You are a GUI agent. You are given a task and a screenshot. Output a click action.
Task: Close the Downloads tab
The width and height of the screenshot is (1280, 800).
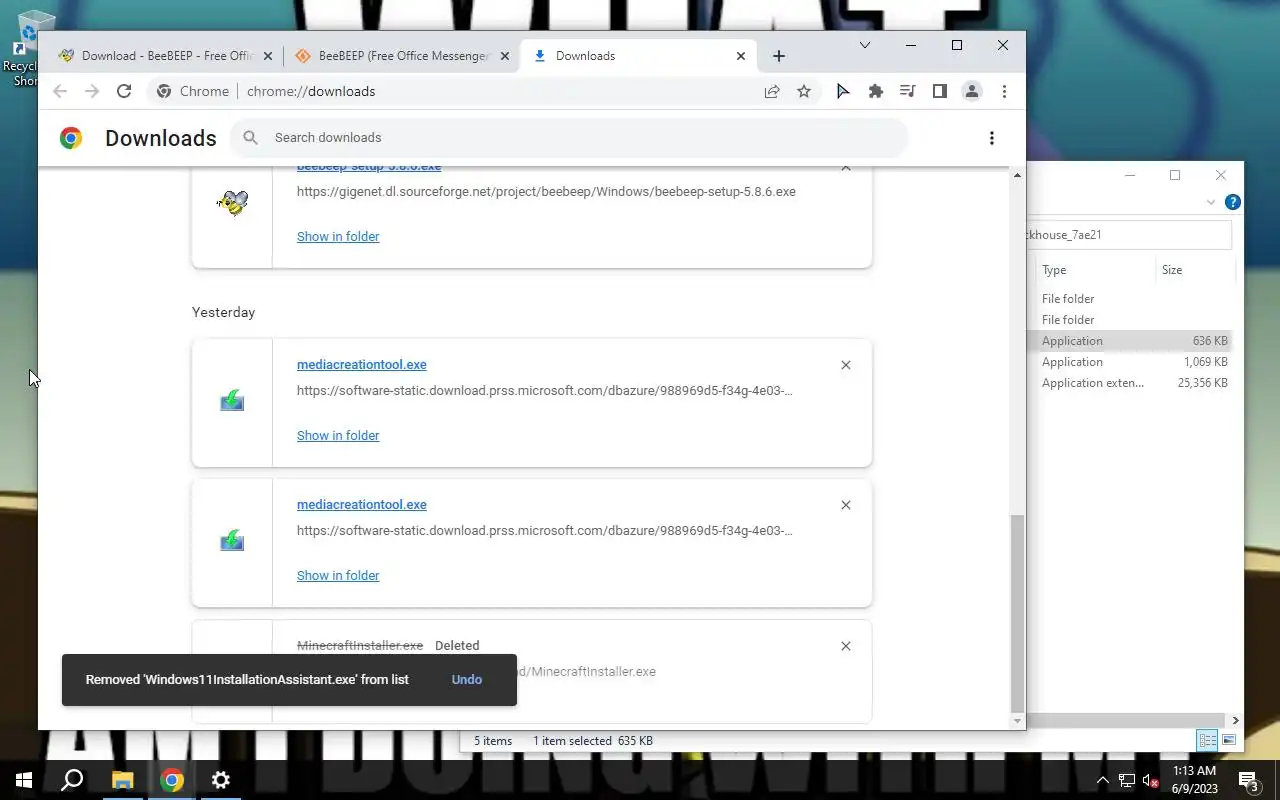[741, 56]
